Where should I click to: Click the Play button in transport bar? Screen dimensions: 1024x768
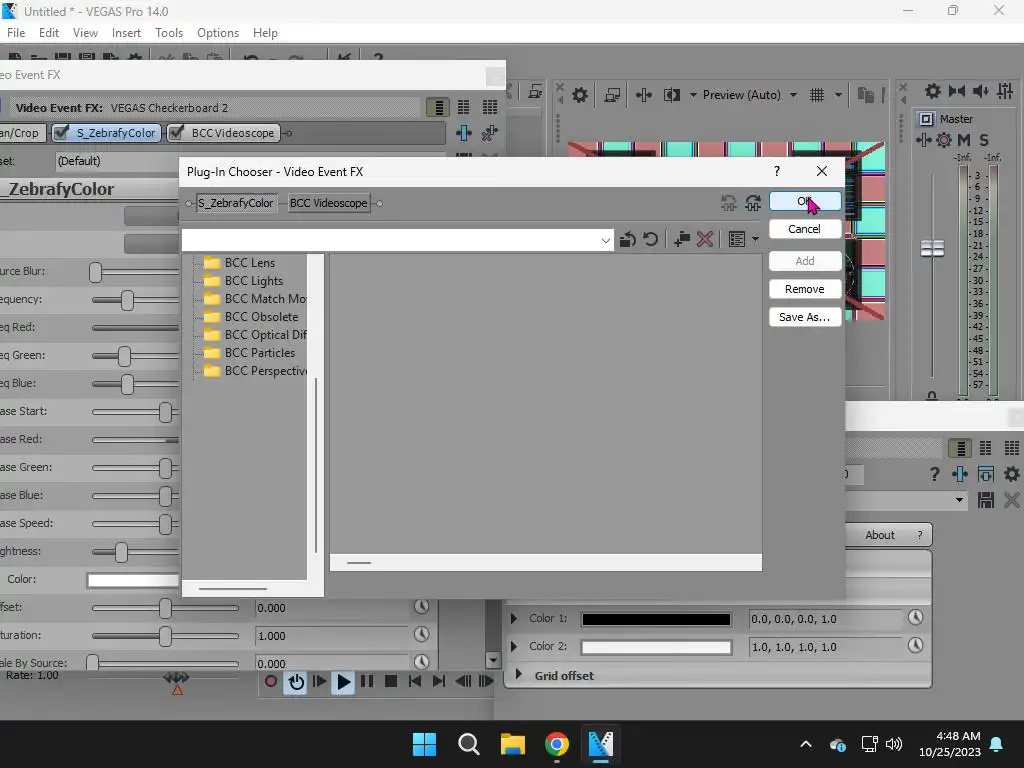(x=343, y=682)
